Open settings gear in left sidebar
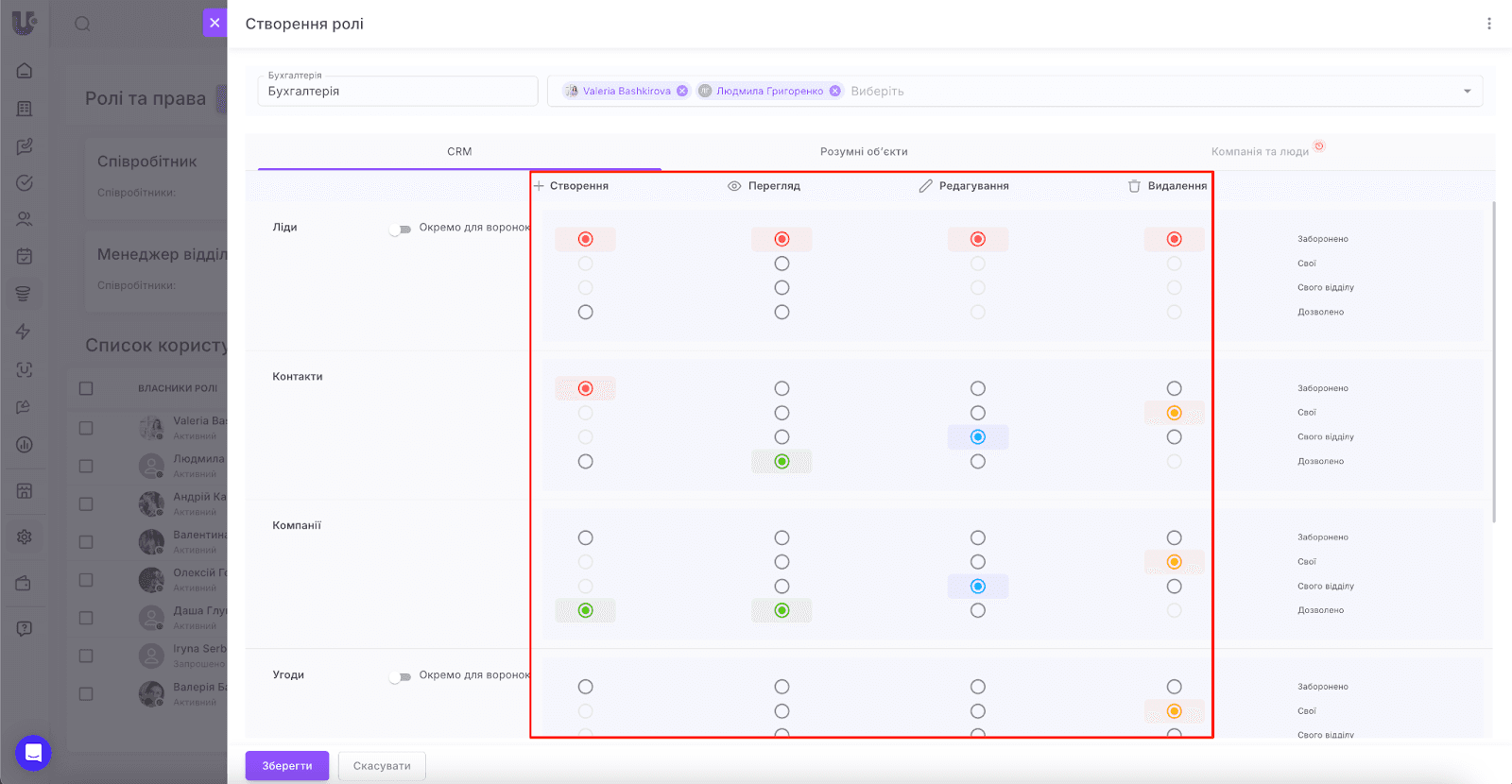This screenshot has width=1512, height=784. click(x=25, y=537)
